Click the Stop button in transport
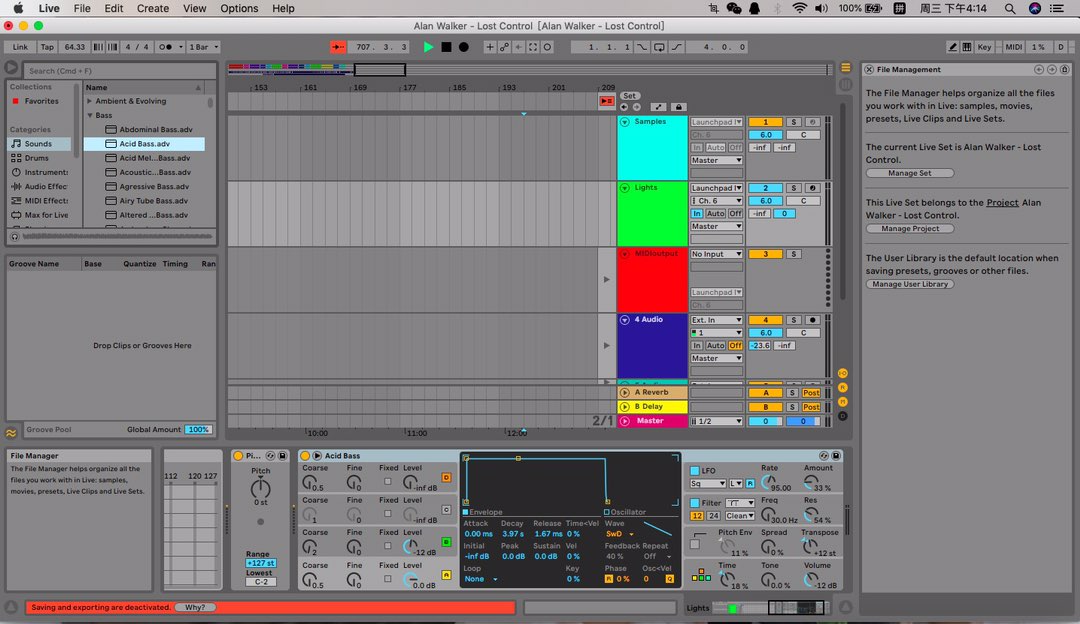This screenshot has width=1080, height=624. (446, 47)
